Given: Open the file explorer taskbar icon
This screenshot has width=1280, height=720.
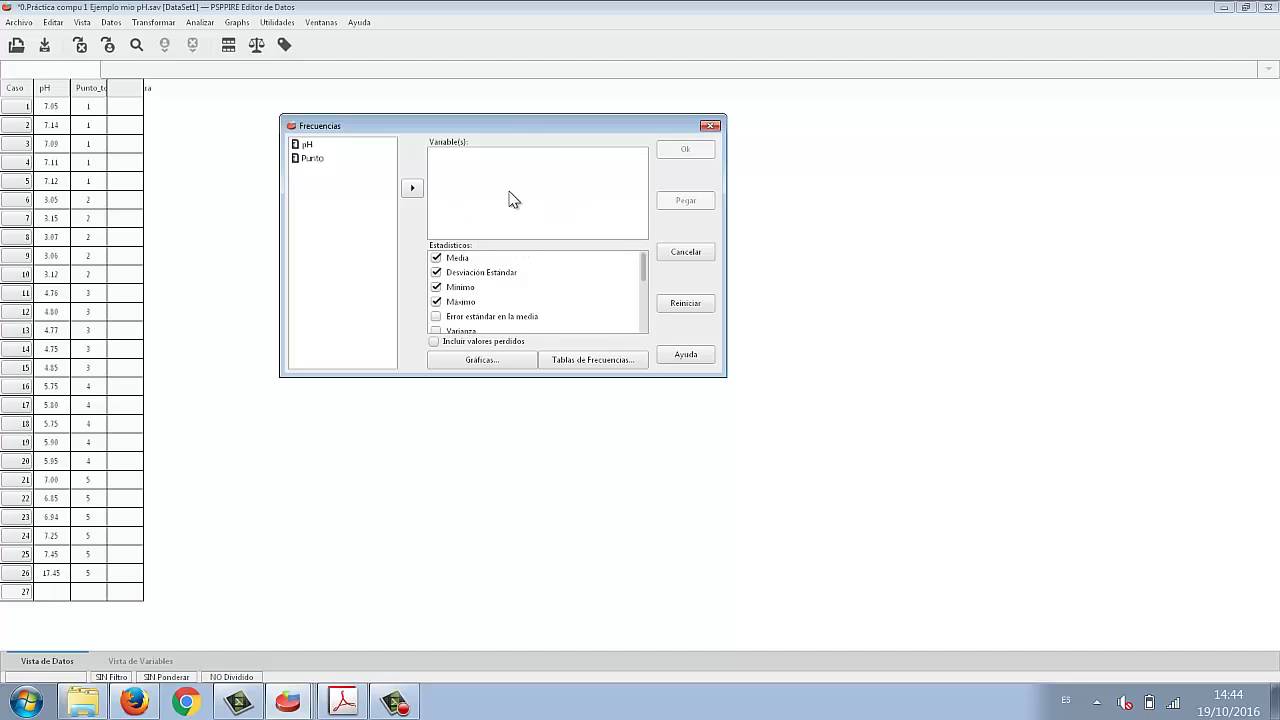Looking at the screenshot, I should coord(83,702).
